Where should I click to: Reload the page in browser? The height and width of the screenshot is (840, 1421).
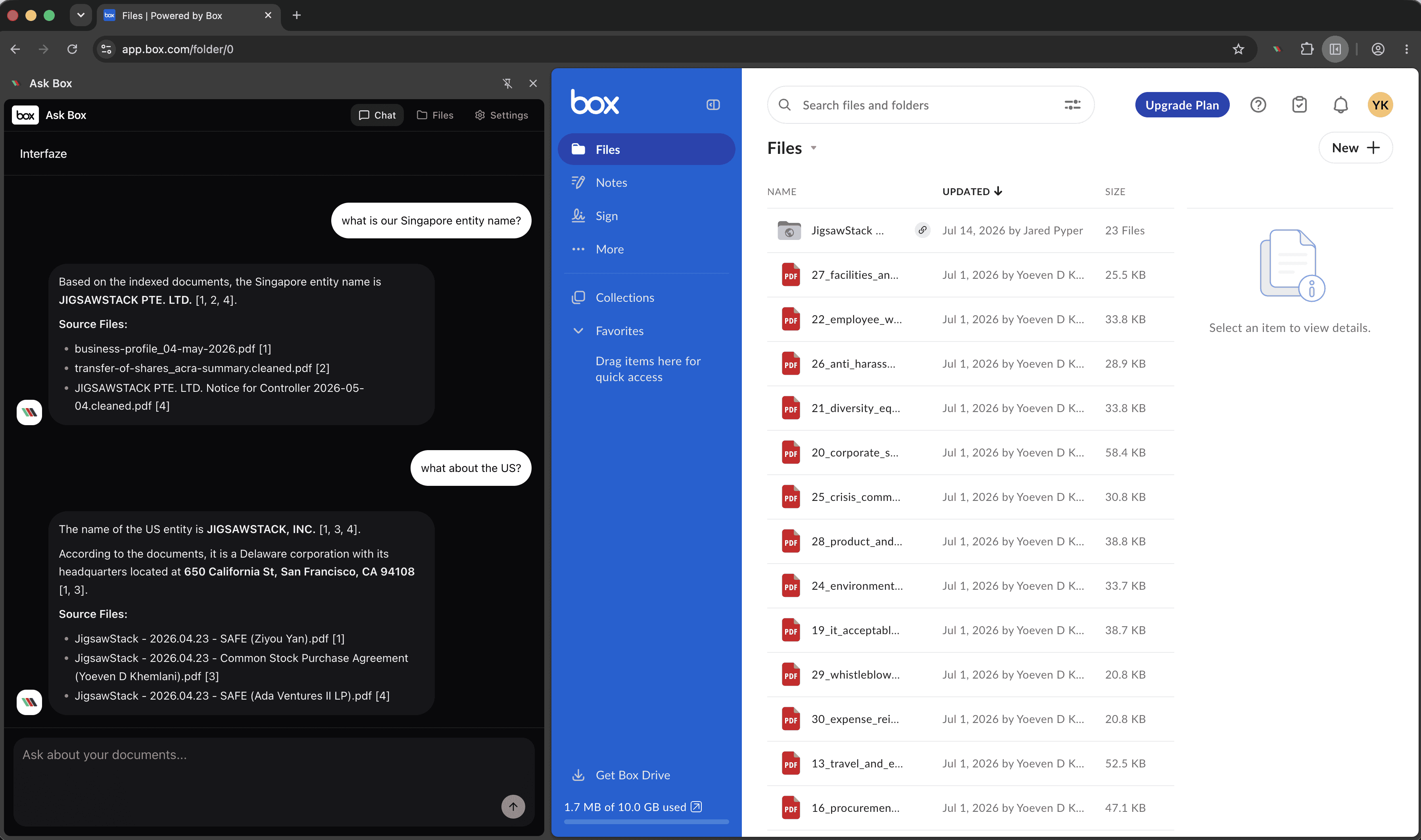[x=72, y=49]
